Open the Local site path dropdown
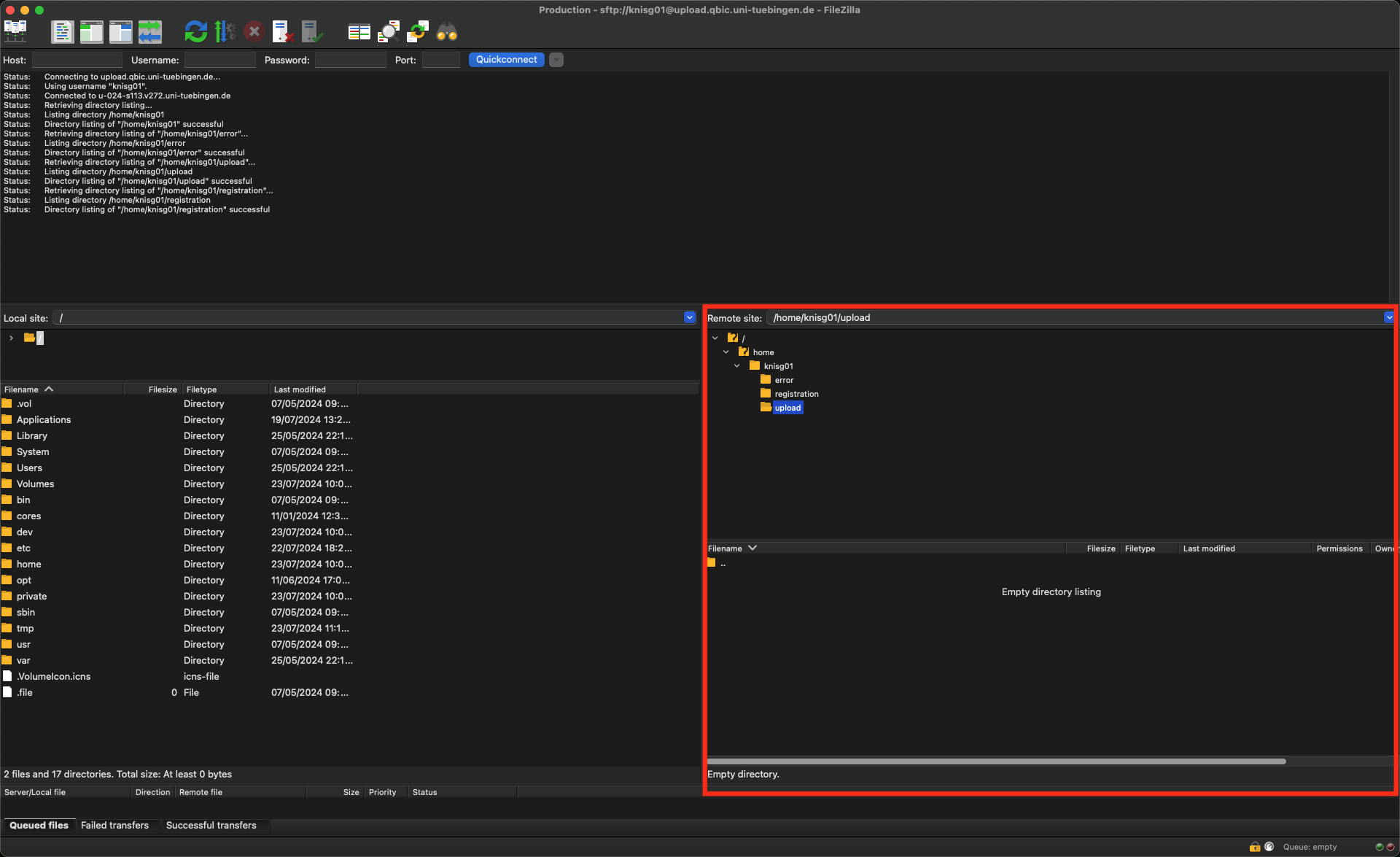Image resolution: width=1400 pixels, height=857 pixels. (690, 317)
